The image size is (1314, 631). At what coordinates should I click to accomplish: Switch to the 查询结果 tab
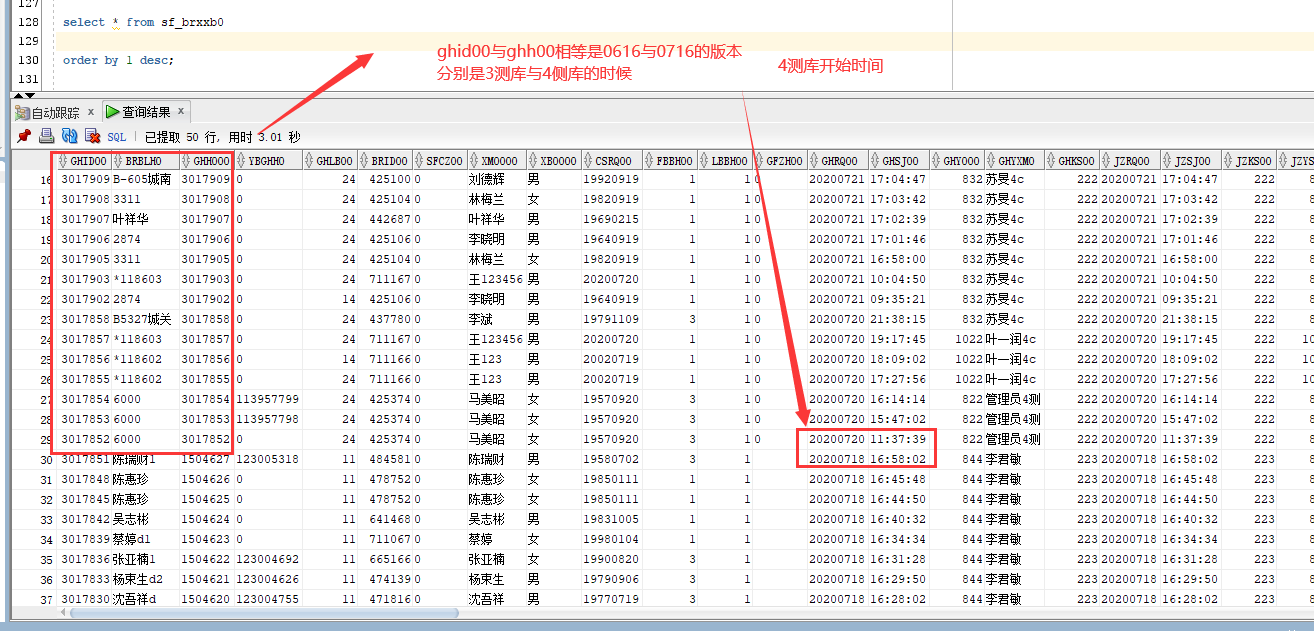[146, 112]
